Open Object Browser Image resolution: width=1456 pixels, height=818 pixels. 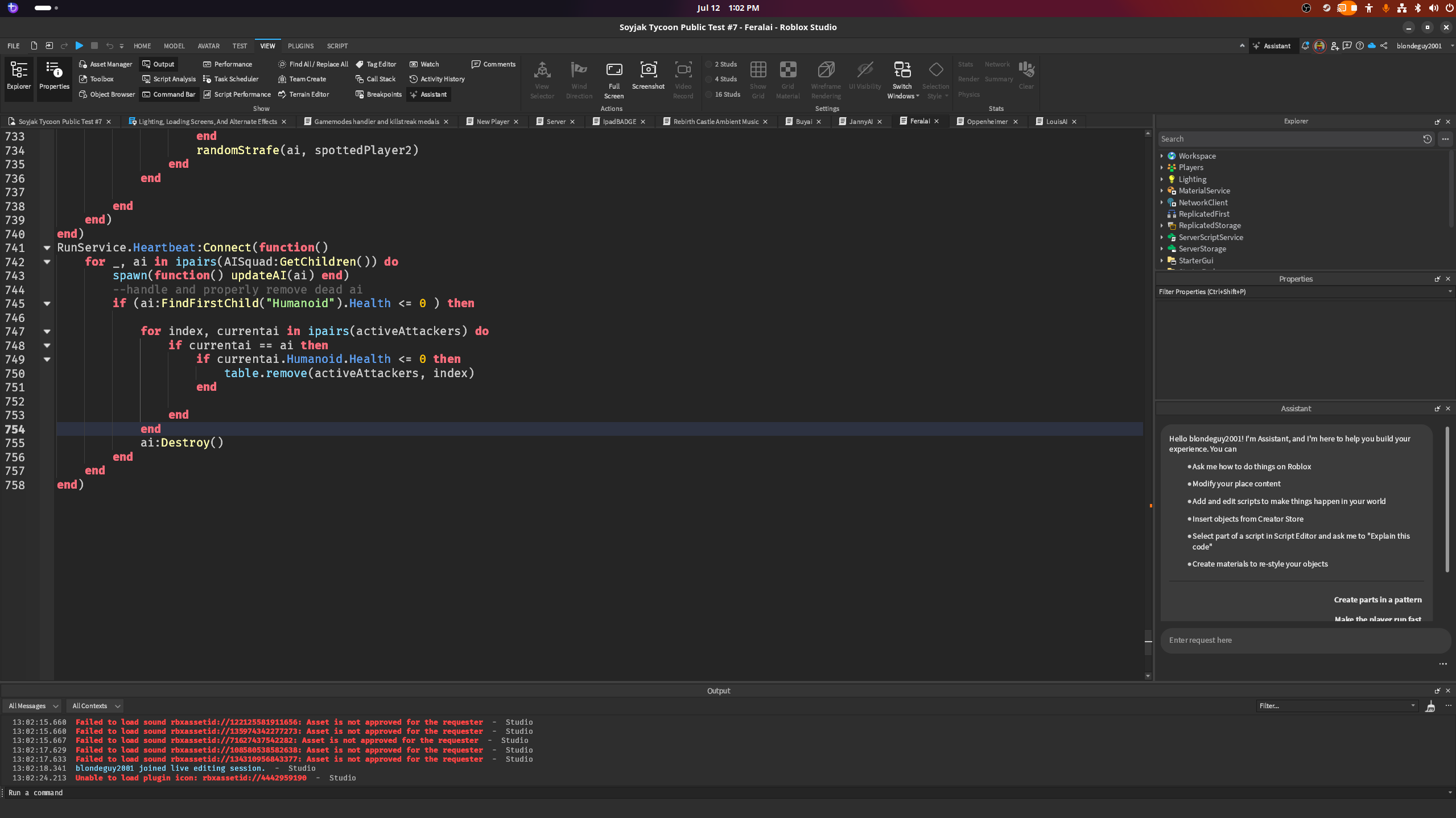[x=107, y=94]
